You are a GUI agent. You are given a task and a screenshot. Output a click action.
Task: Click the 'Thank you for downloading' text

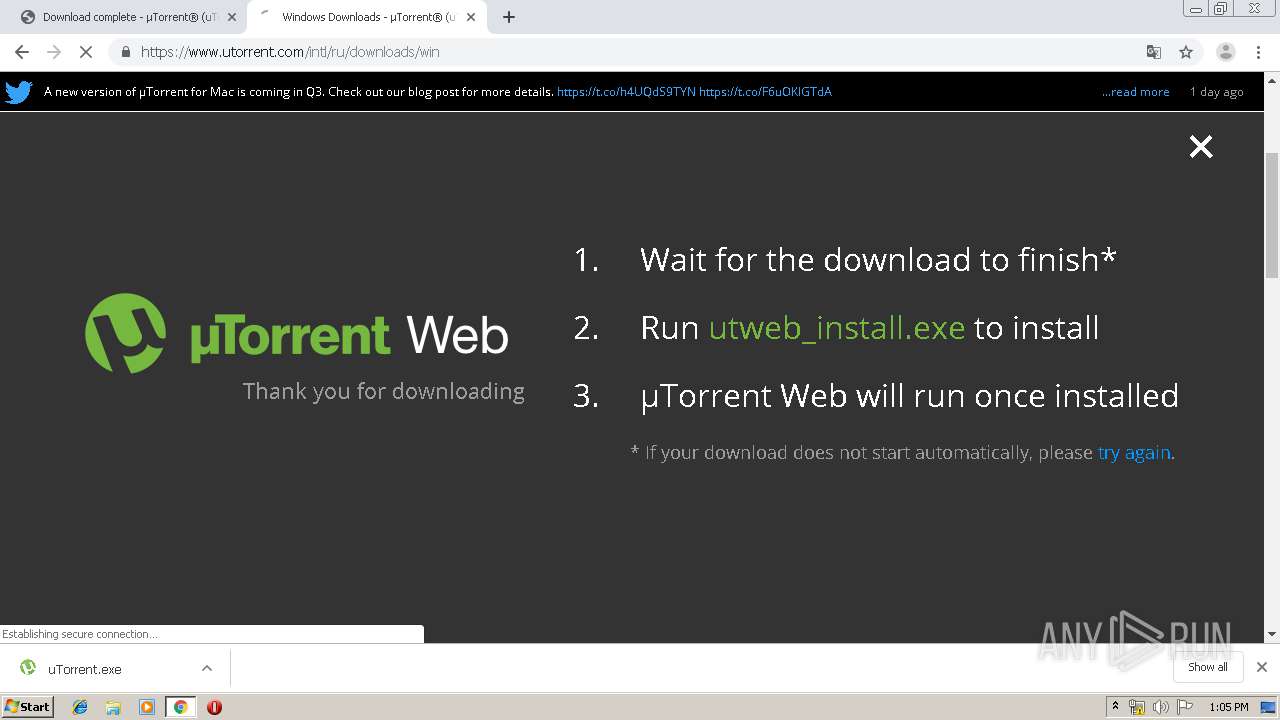coord(384,391)
